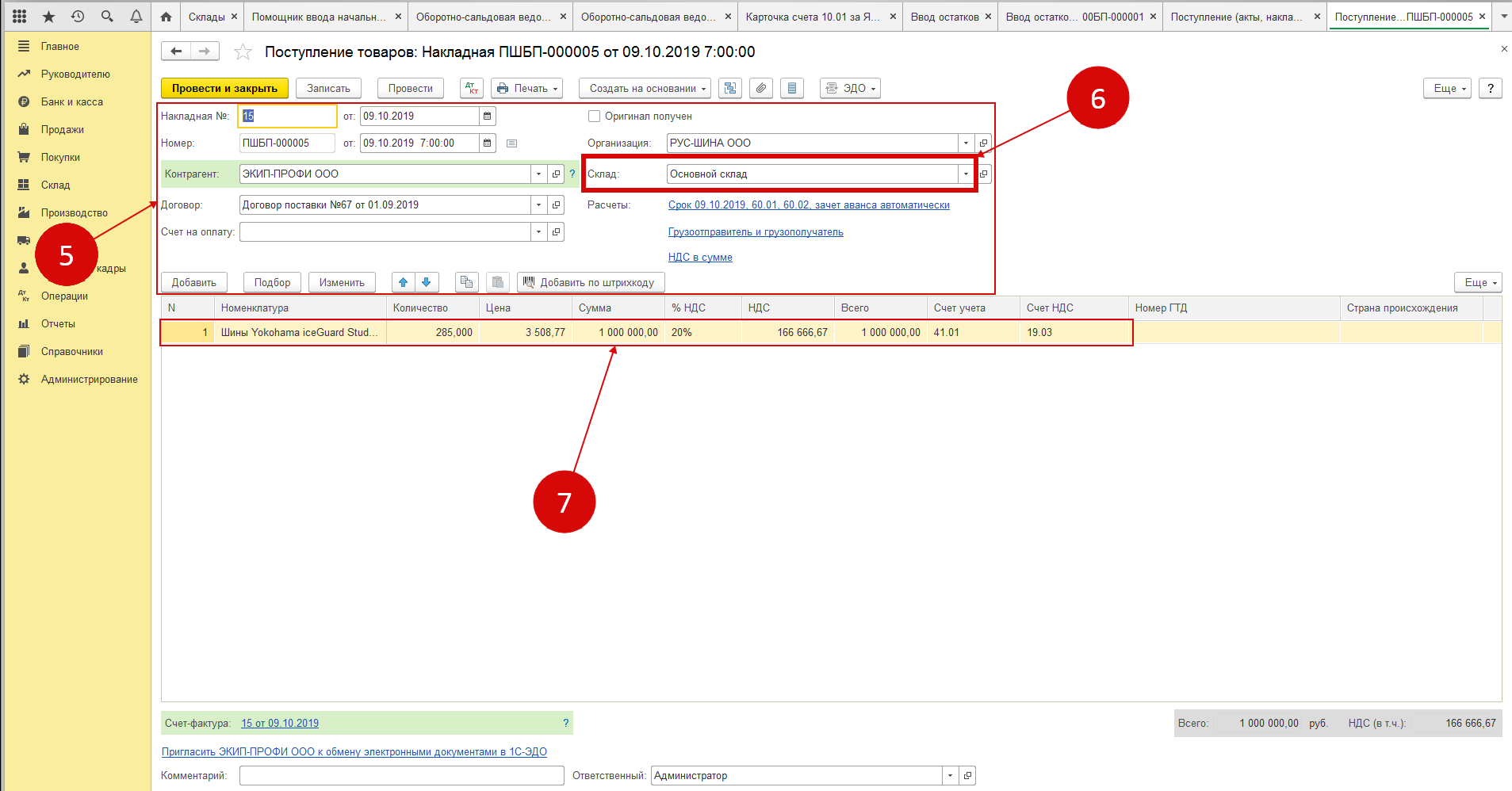This screenshot has height=791, width=1512.
Task: Open НДС в сумме link
Action: (x=700, y=257)
